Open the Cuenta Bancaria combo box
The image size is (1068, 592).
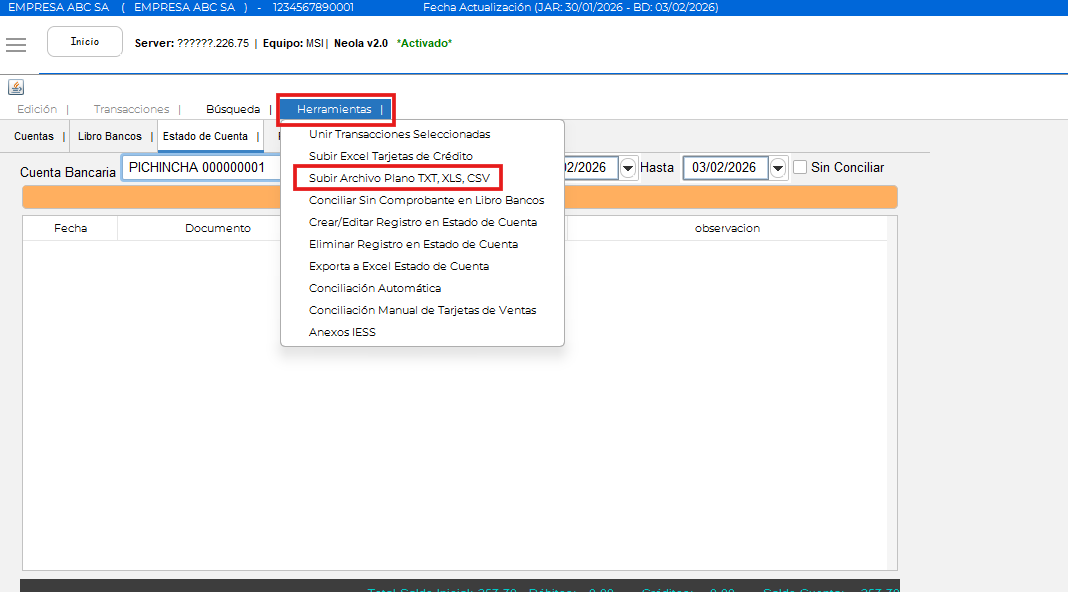pyautogui.click(x=200, y=168)
